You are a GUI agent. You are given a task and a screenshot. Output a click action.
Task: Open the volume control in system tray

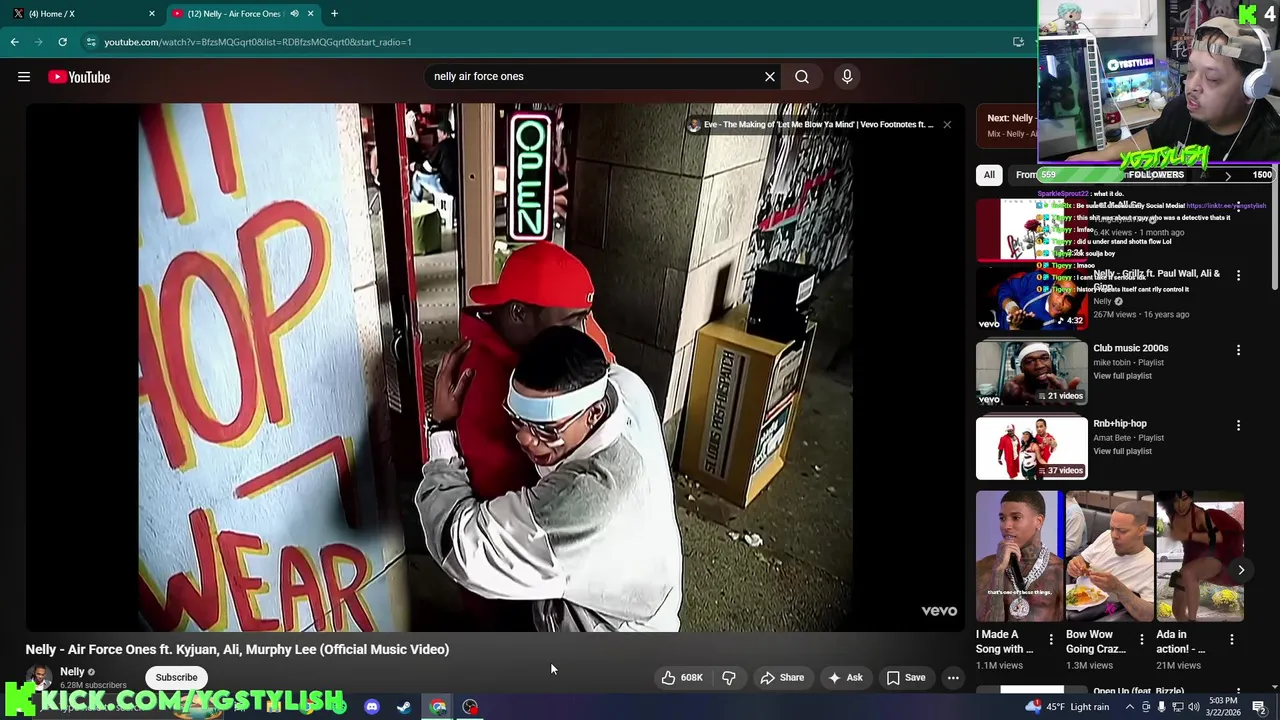(x=1193, y=707)
